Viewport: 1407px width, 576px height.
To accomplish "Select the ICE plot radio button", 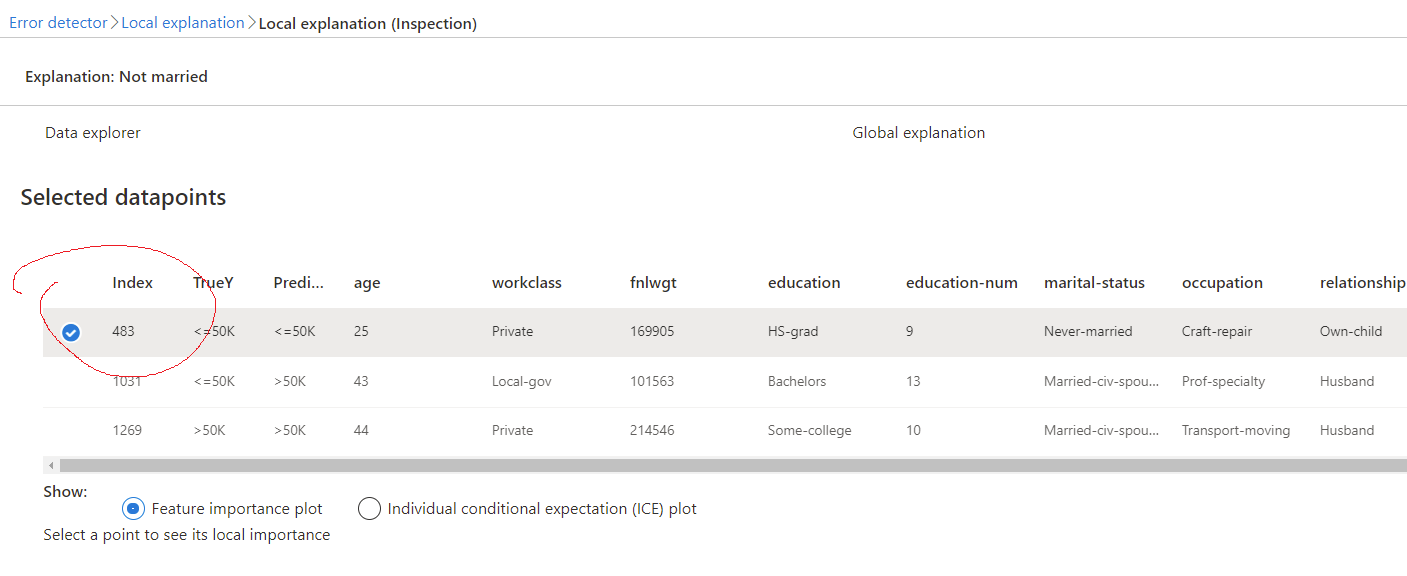I will [x=369, y=508].
